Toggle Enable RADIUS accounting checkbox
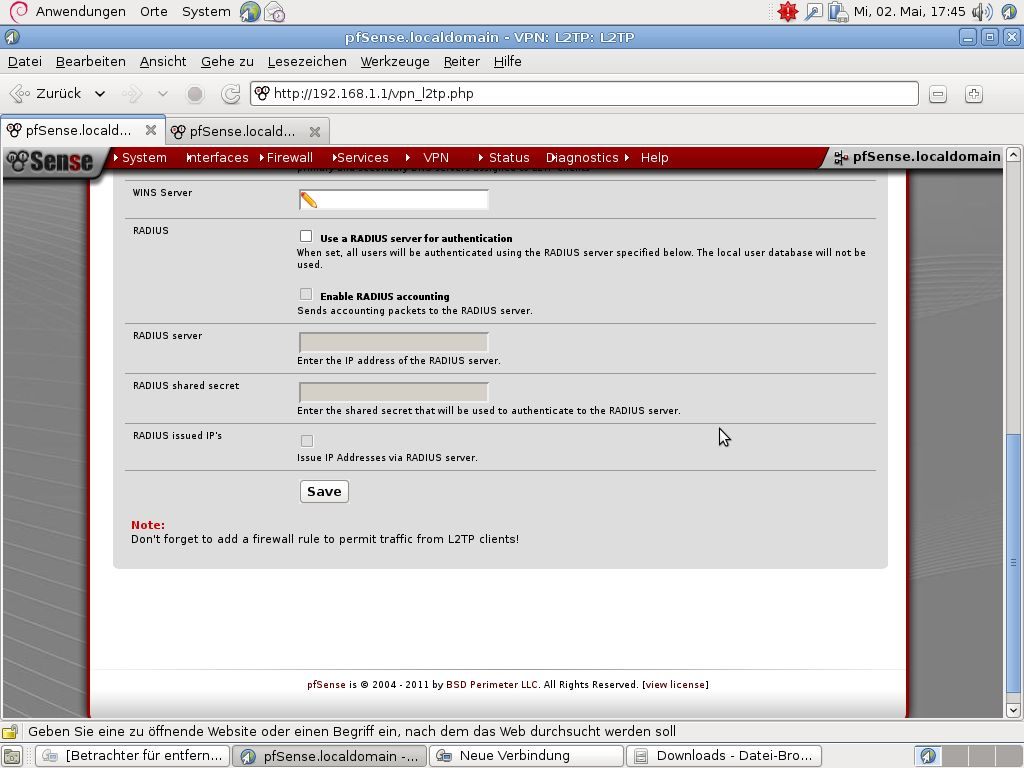 click(306, 294)
